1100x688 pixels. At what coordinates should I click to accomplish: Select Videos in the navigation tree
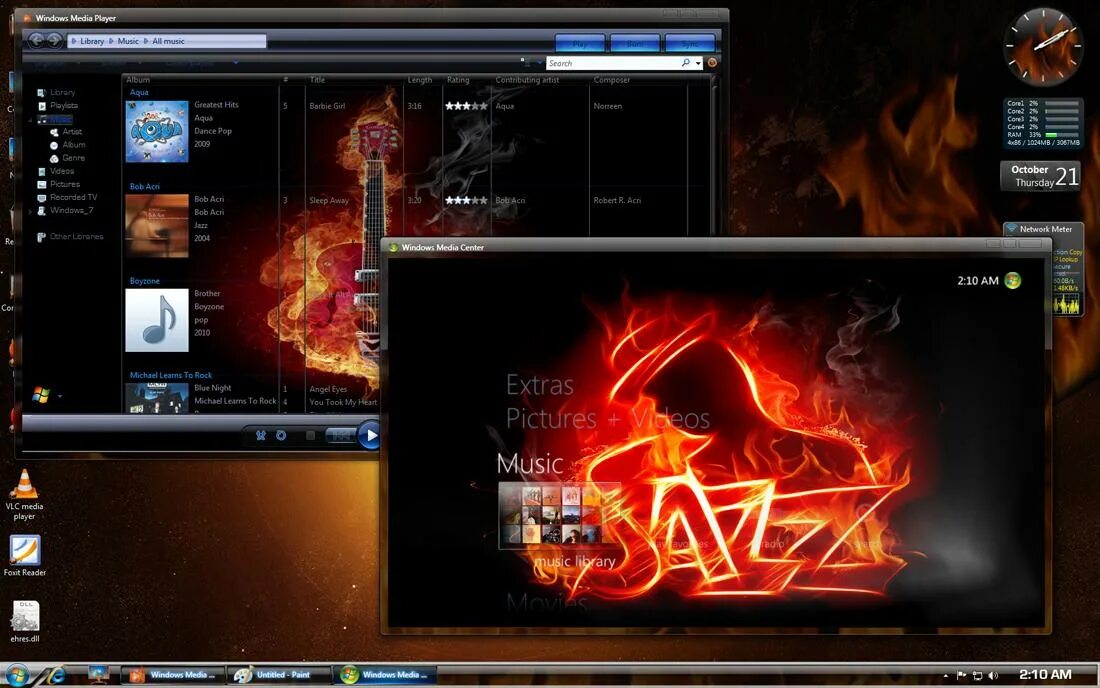pos(62,170)
